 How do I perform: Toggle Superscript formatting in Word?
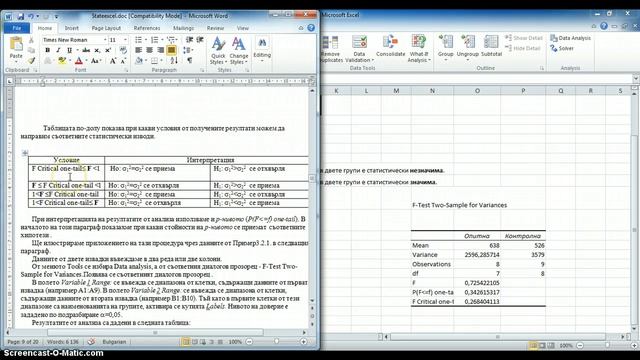point(108,50)
